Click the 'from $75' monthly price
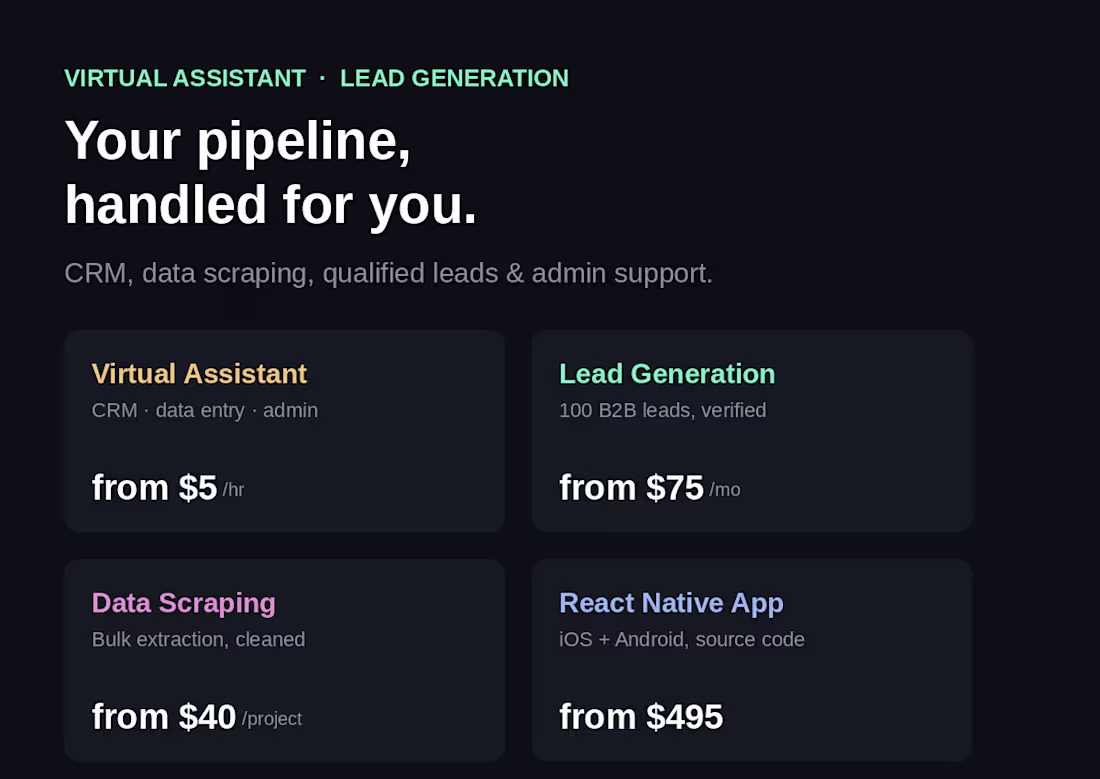The image size is (1100, 779). 631,488
